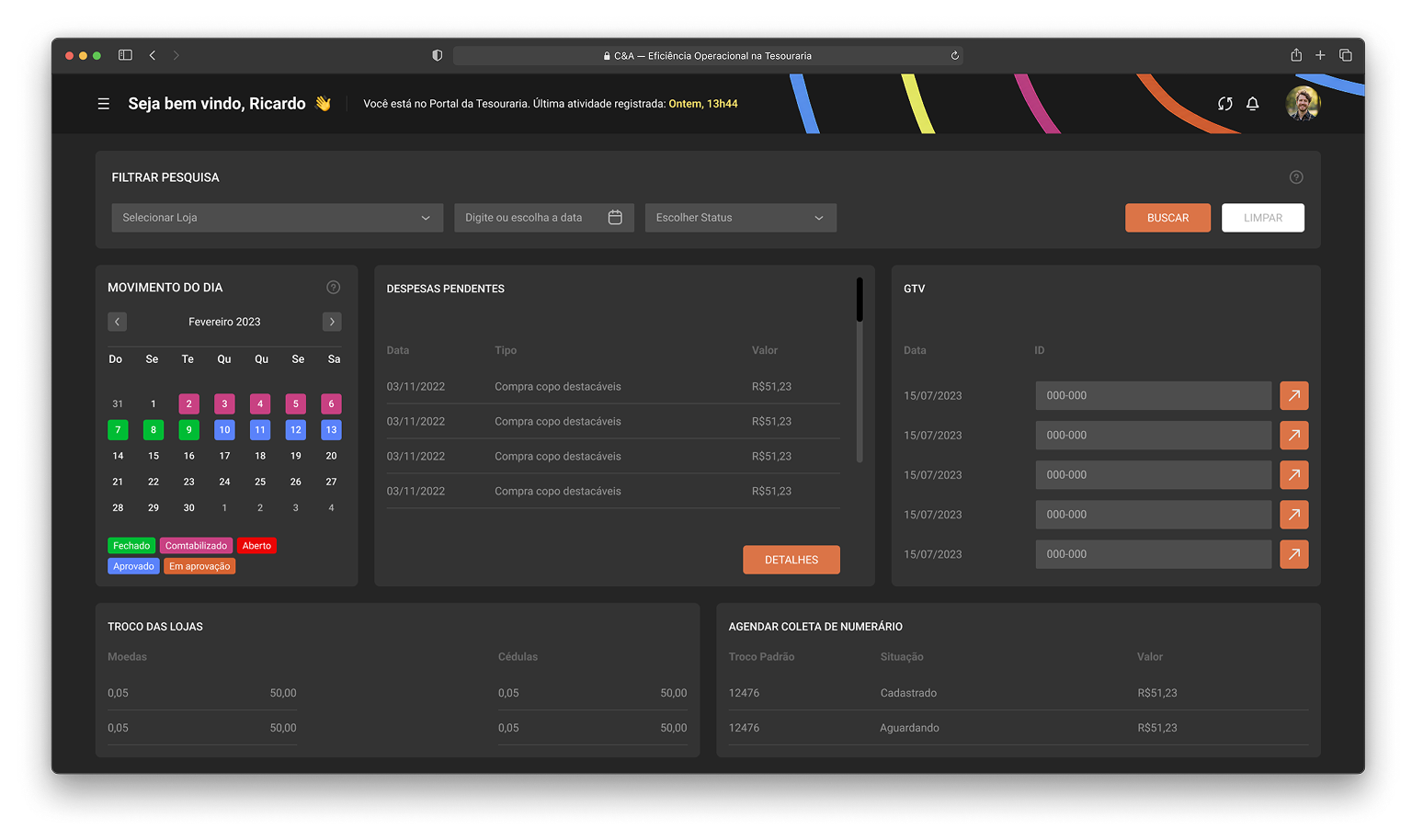This screenshot has width=1412, height=840.
Task: Go back in browser history
Action: coord(153,55)
